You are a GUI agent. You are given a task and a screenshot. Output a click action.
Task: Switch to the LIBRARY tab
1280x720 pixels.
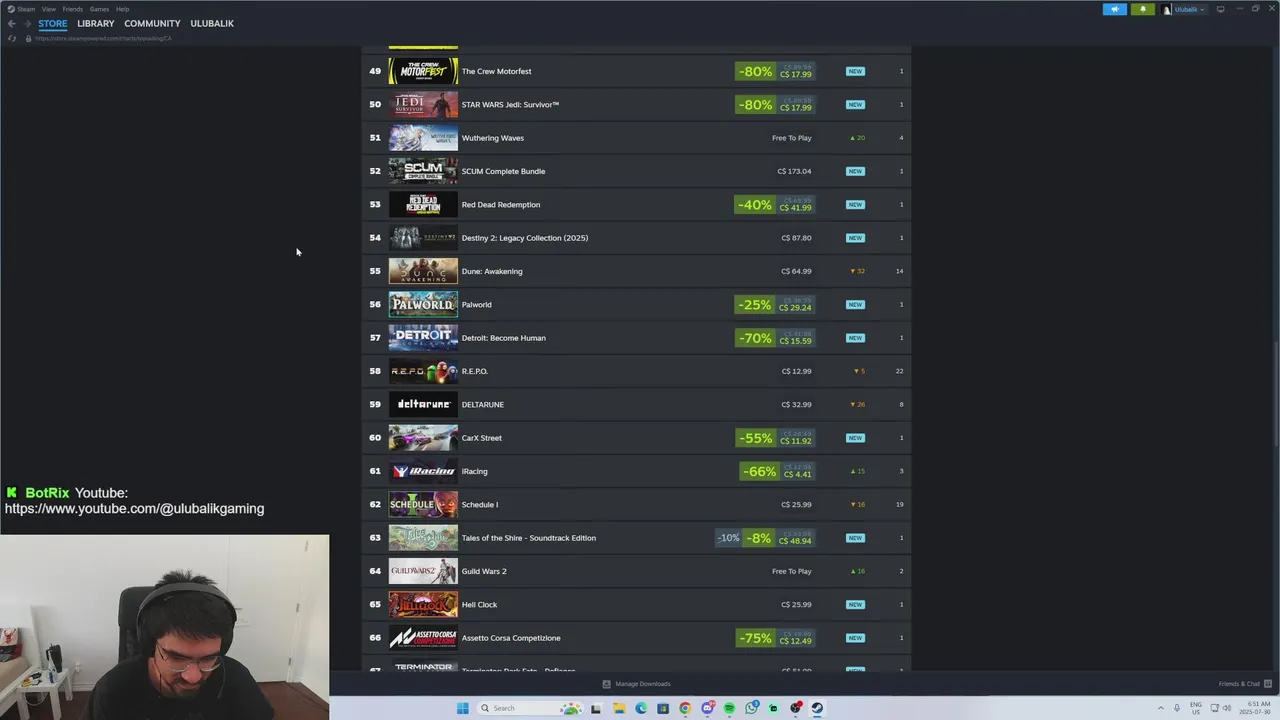(x=95, y=23)
